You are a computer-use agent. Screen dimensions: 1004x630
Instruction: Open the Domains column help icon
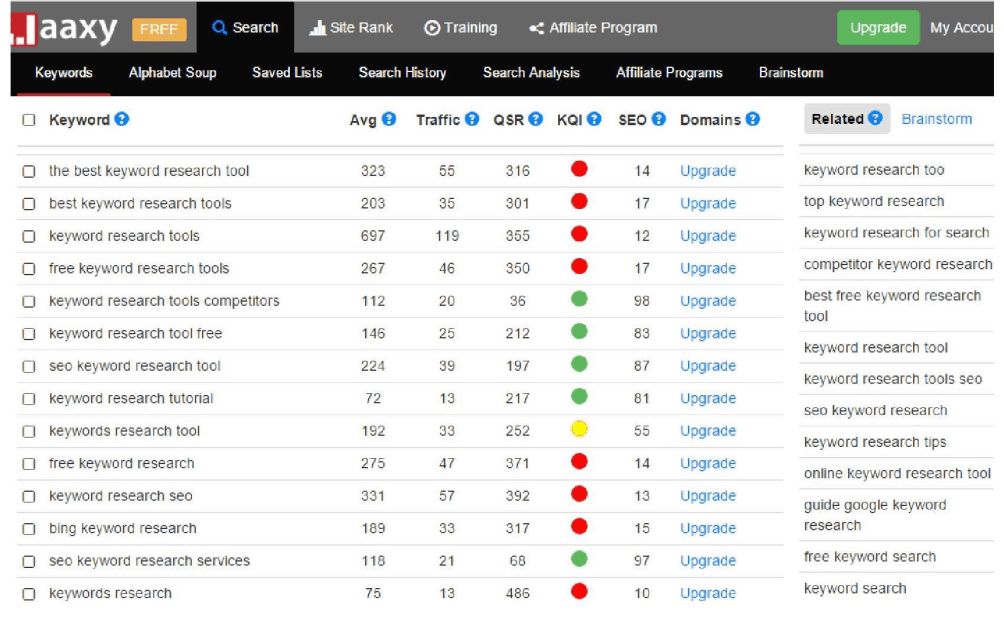pos(753,119)
